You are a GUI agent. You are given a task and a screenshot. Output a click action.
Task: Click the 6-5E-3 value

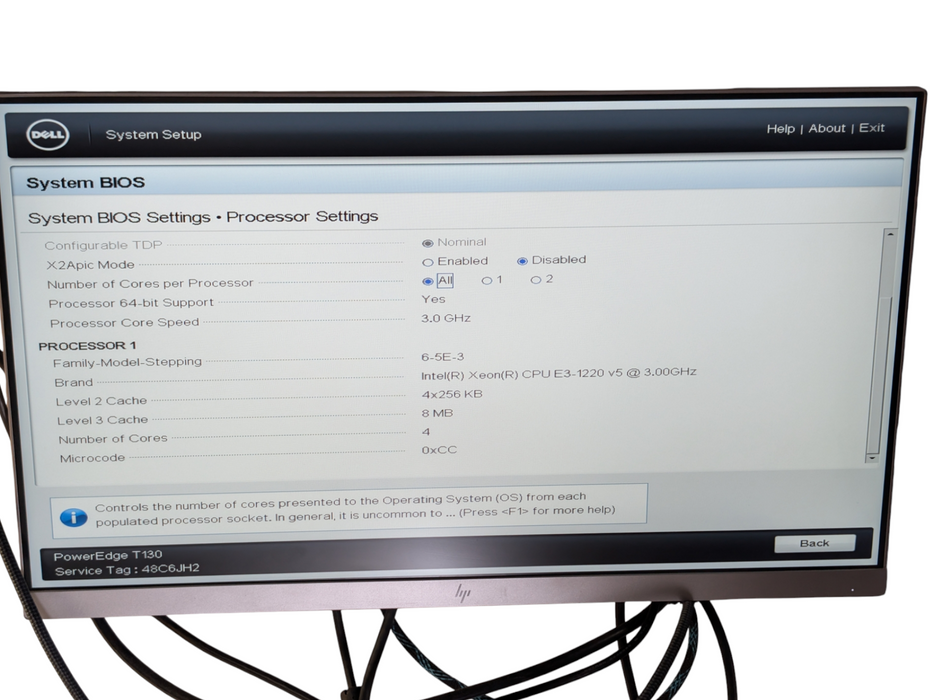[442, 357]
